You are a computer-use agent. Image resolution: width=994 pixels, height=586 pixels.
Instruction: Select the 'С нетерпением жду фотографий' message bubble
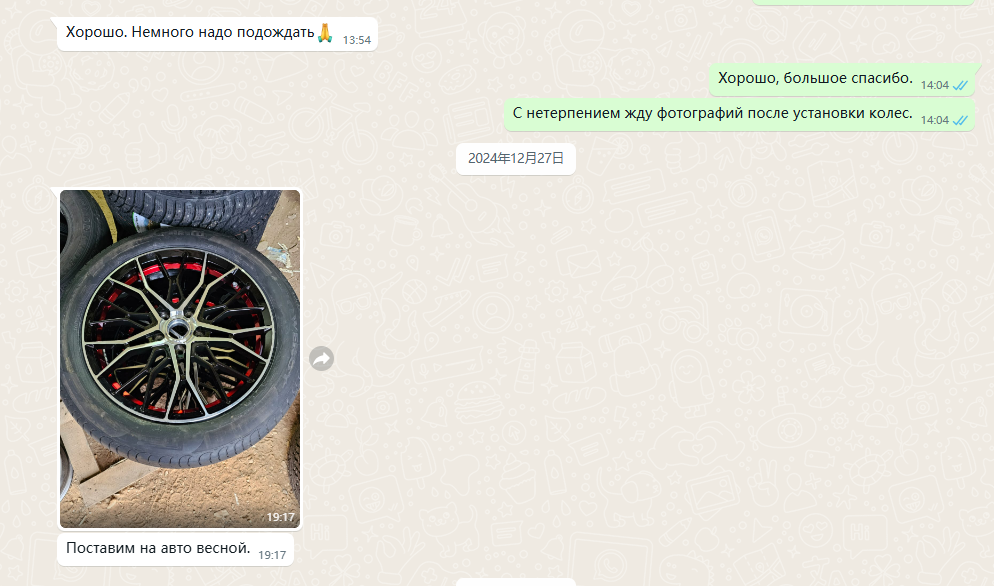tap(739, 114)
